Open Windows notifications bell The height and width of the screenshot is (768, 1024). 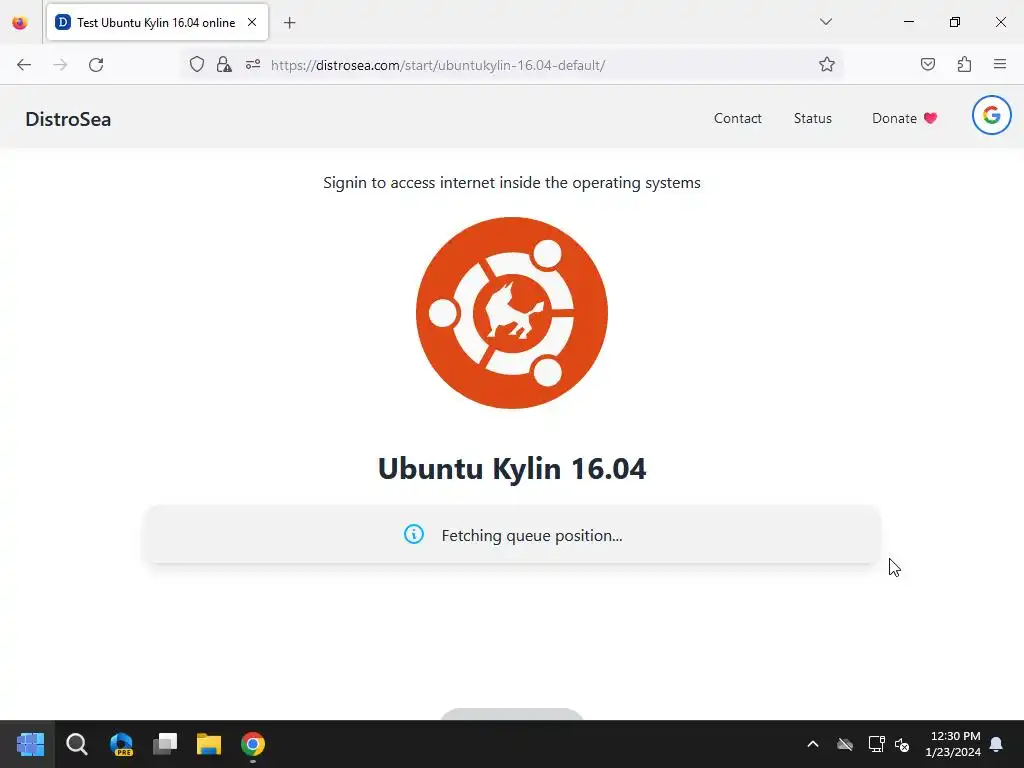coord(996,744)
